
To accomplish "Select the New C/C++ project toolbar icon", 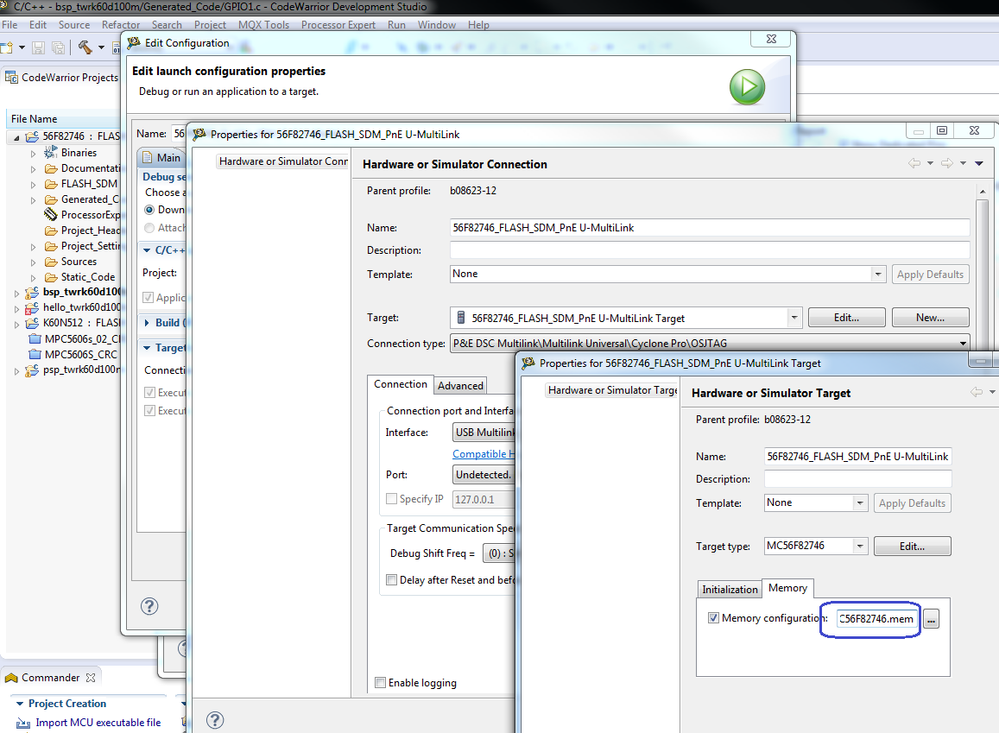I will pyautogui.click(x=8, y=45).
